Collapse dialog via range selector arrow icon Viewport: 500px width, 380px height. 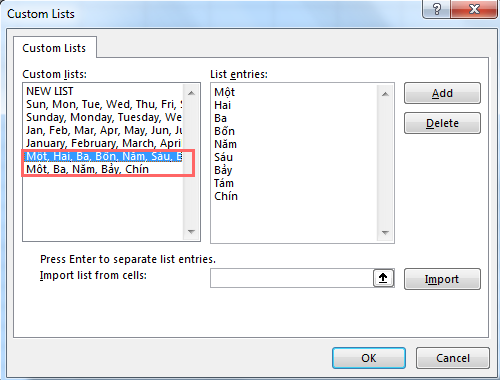pos(383,278)
